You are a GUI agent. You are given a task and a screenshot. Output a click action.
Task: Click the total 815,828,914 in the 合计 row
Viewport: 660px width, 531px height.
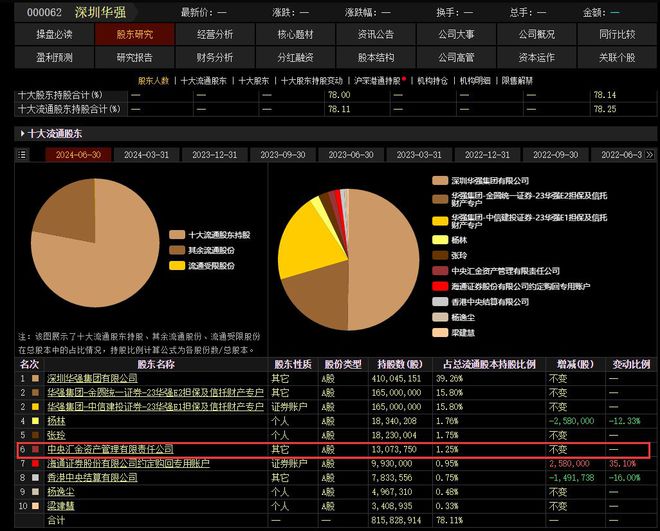[x=396, y=520]
